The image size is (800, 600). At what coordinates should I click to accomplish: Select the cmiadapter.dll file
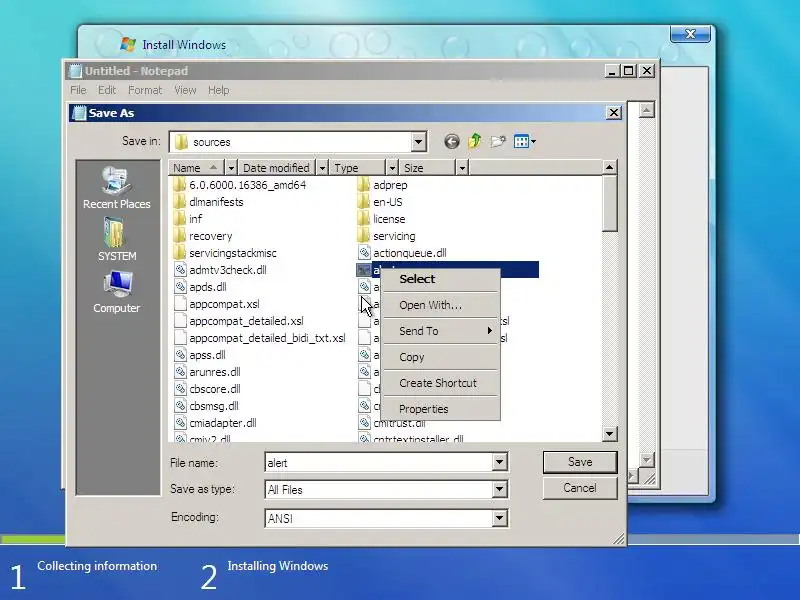click(x=215, y=423)
